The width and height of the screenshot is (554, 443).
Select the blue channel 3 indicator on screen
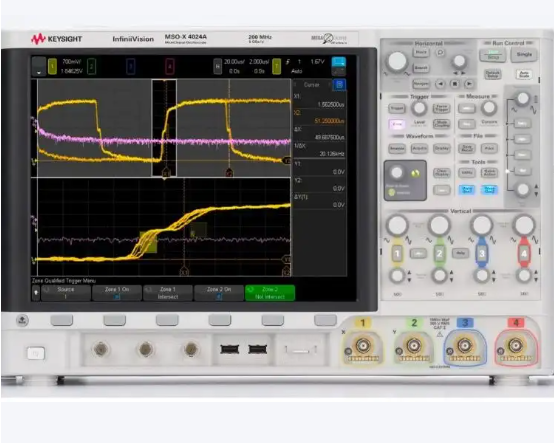click(x=130, y=66)
